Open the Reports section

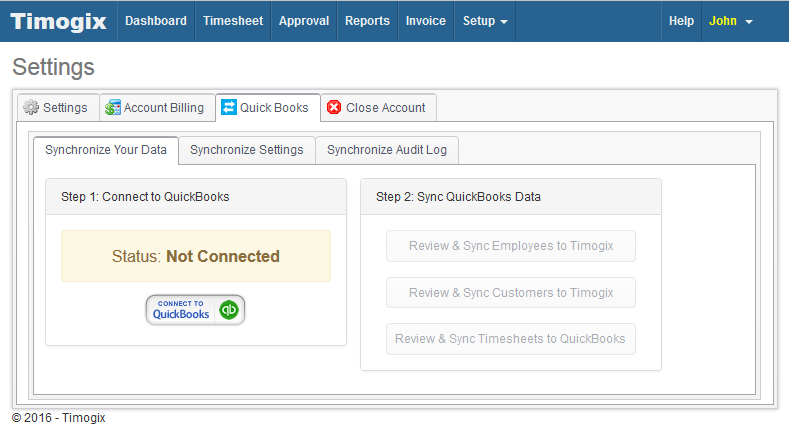[x=367, y=21]
